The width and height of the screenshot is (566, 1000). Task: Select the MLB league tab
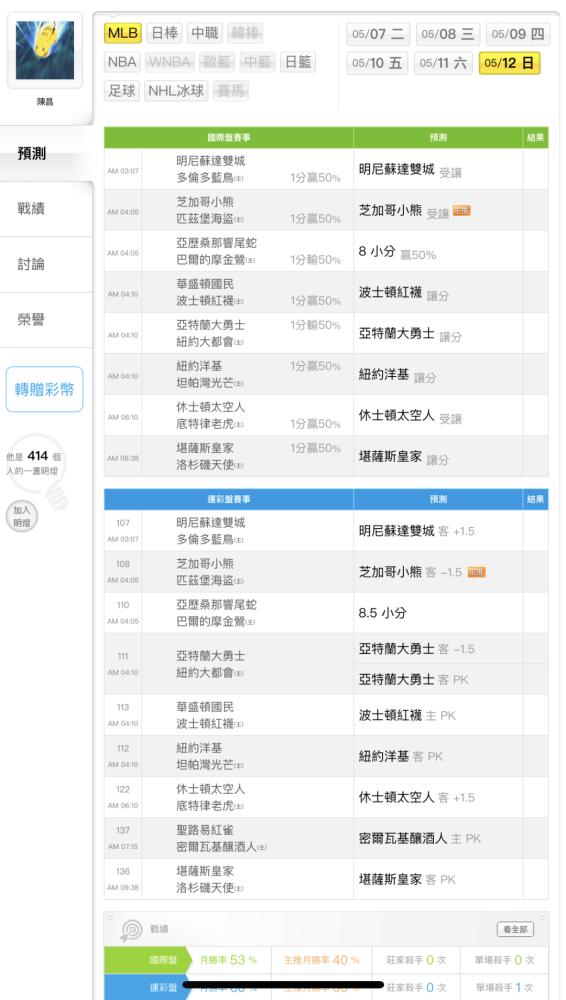tap(123, 33)
